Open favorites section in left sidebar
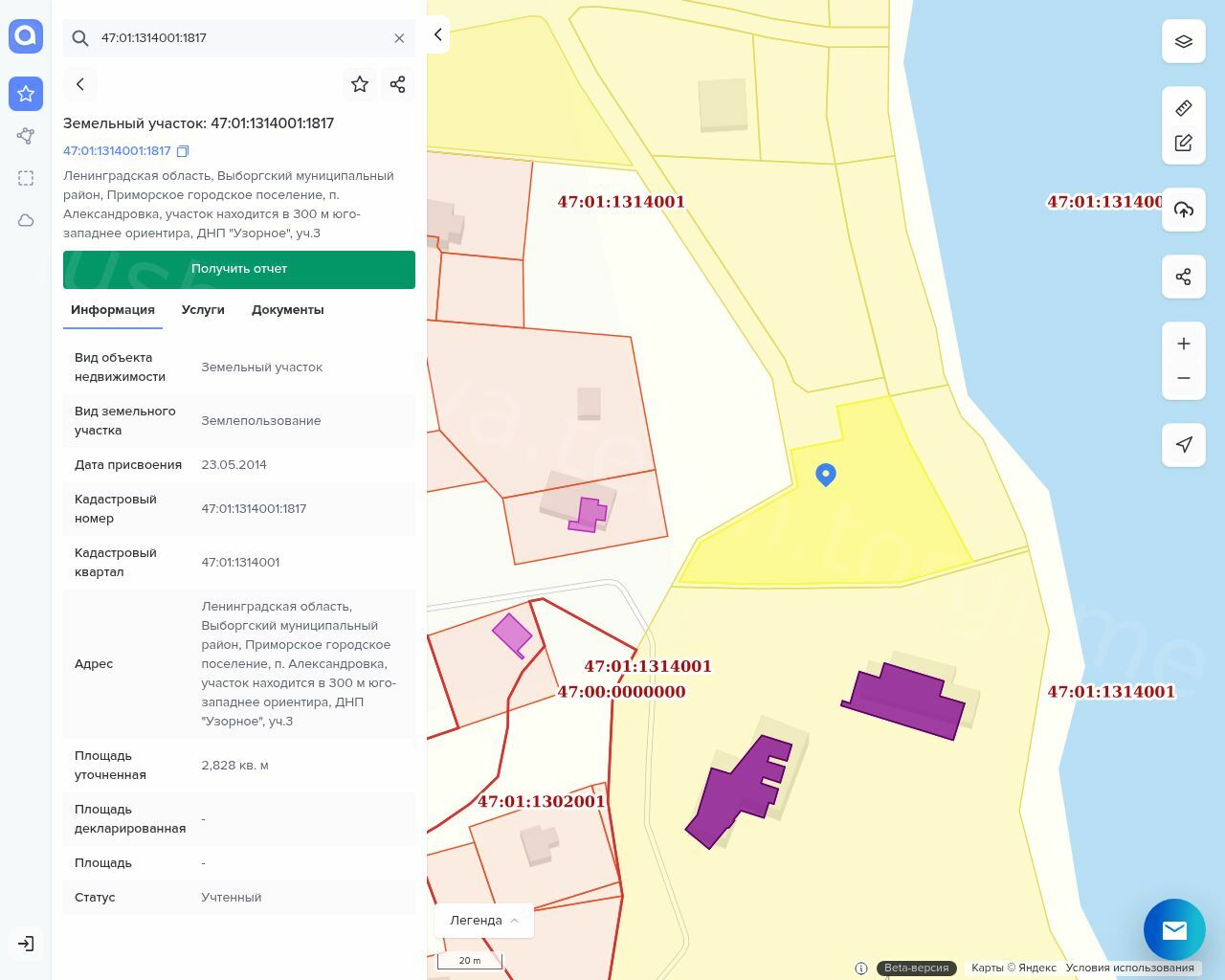1225x980 pixels. (26, 94)
